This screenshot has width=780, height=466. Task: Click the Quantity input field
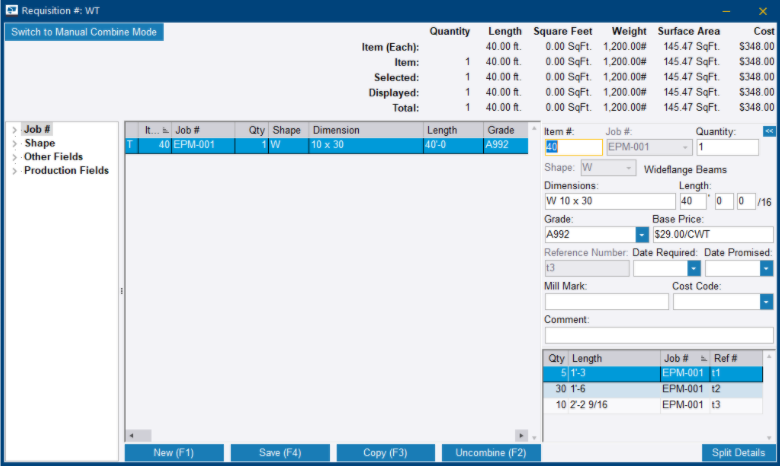click(x=734, y=147)
